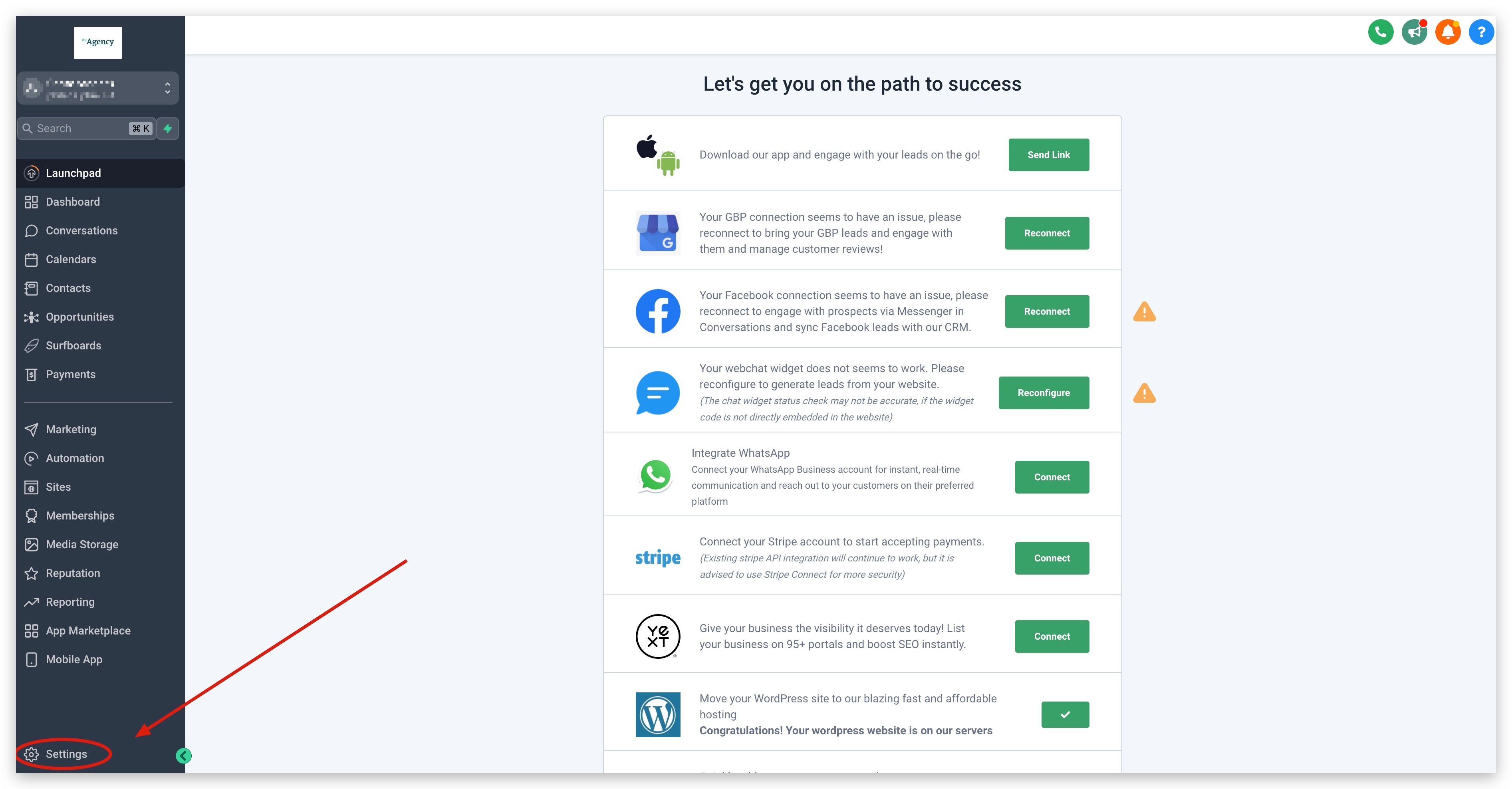
Task: Click the blue help question mark icon
Action: tap(1482, 32)
